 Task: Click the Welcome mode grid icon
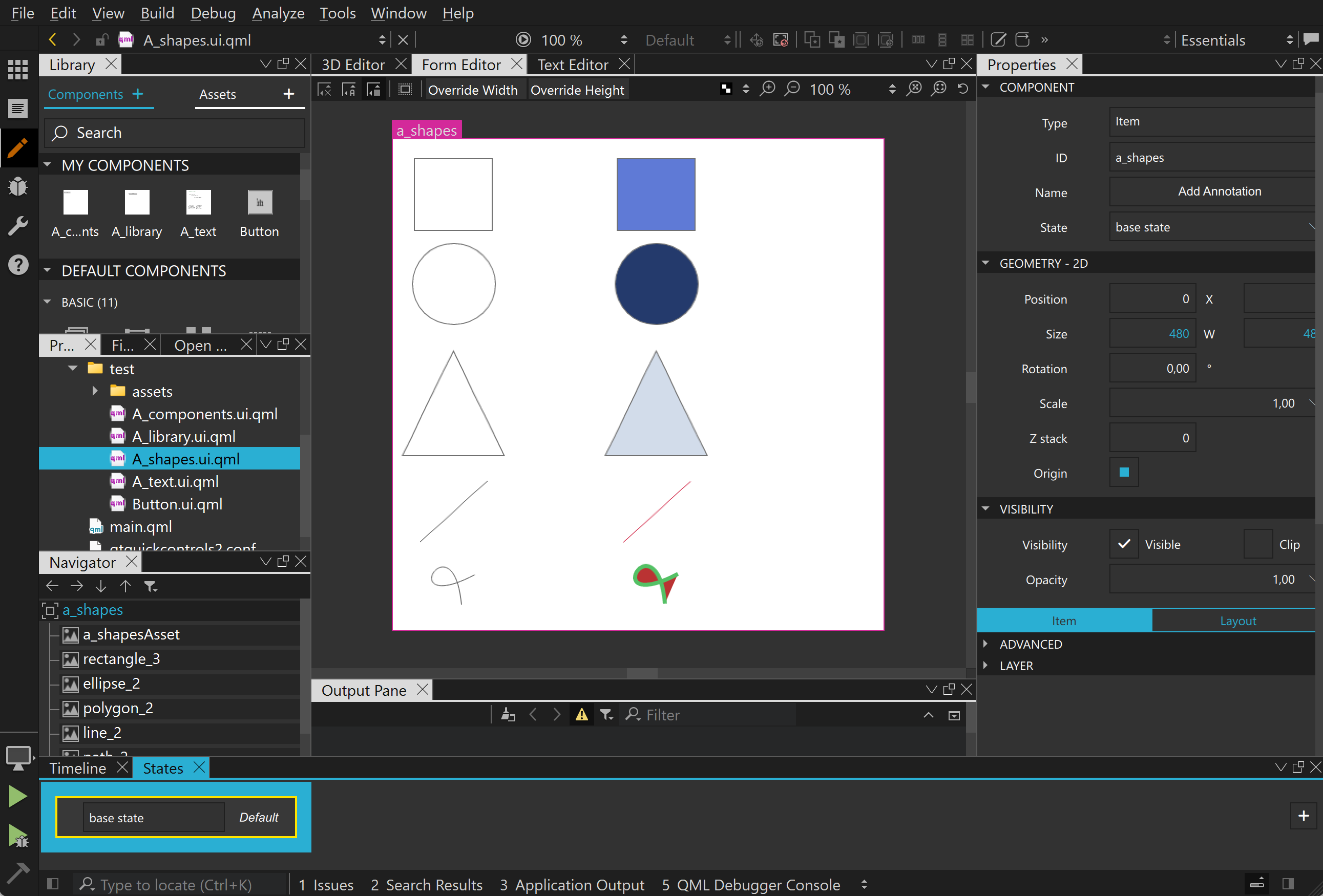(17, 70)
